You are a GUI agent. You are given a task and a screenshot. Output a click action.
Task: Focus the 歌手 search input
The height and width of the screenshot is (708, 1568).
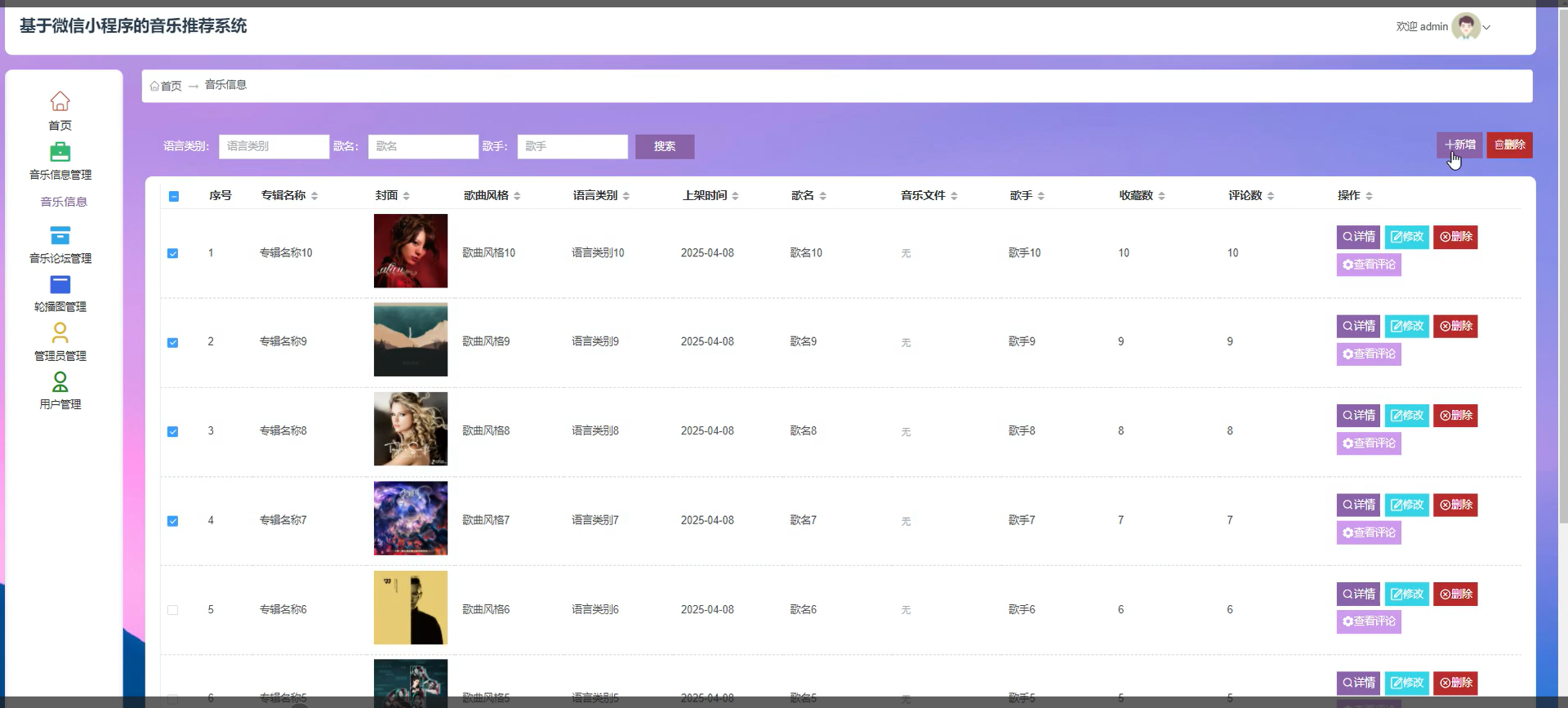click(572, 146)
